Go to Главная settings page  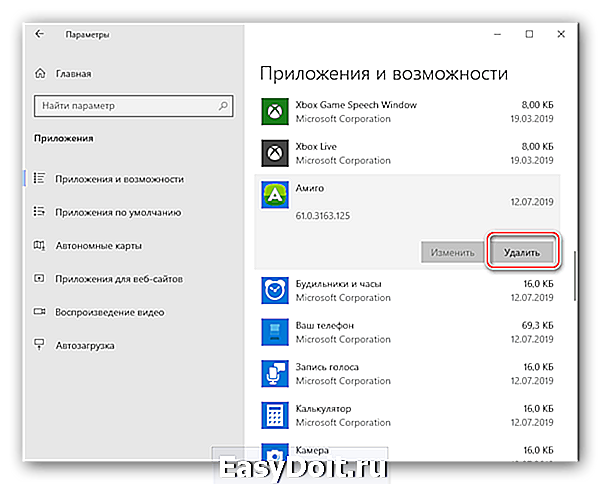coord(73,73)
